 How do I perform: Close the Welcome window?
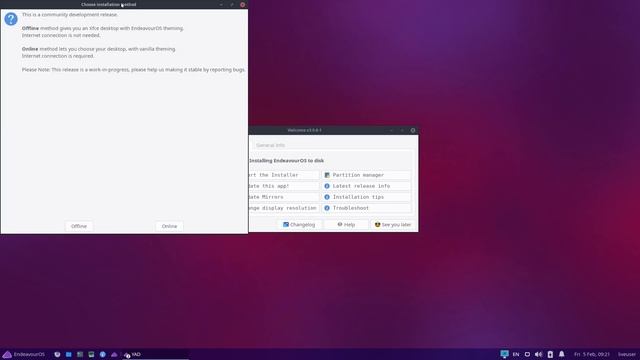[x=413, y=130]
